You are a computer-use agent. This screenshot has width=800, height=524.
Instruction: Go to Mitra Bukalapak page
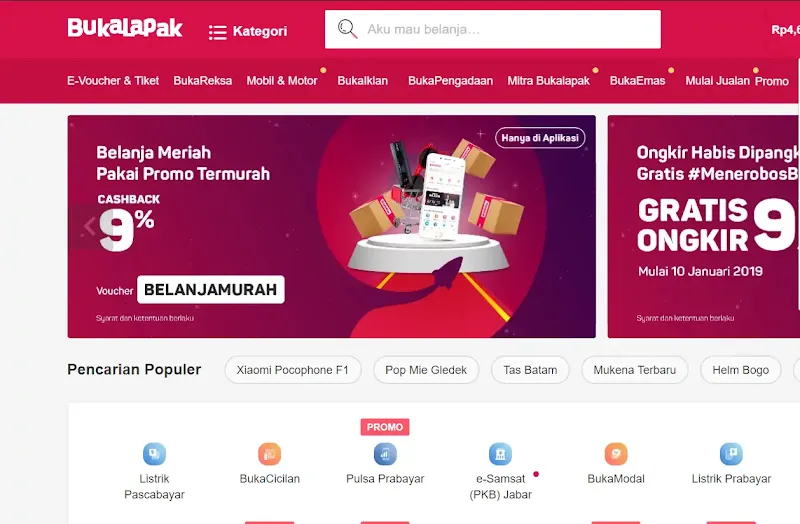point(548,81)
